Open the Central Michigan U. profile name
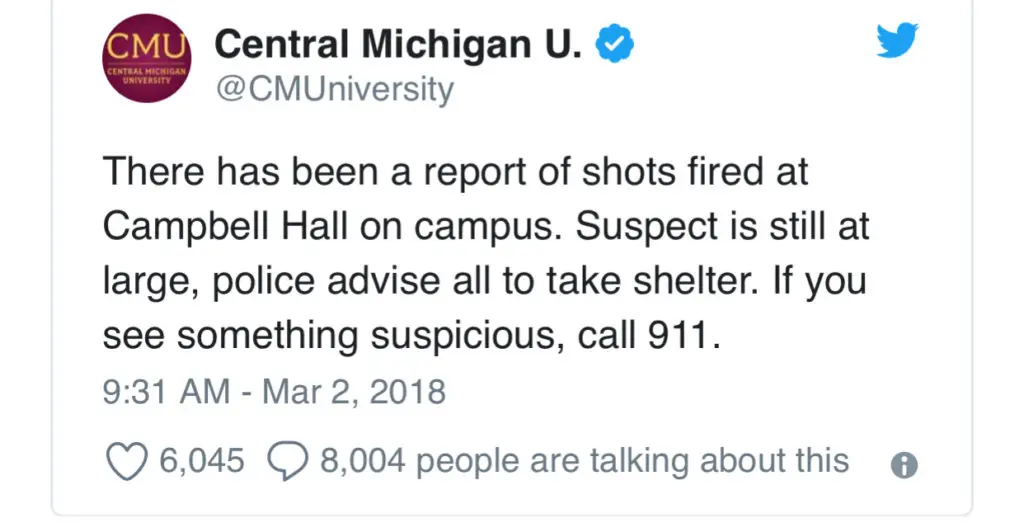 pyautogui.click(x=398, y=44)
